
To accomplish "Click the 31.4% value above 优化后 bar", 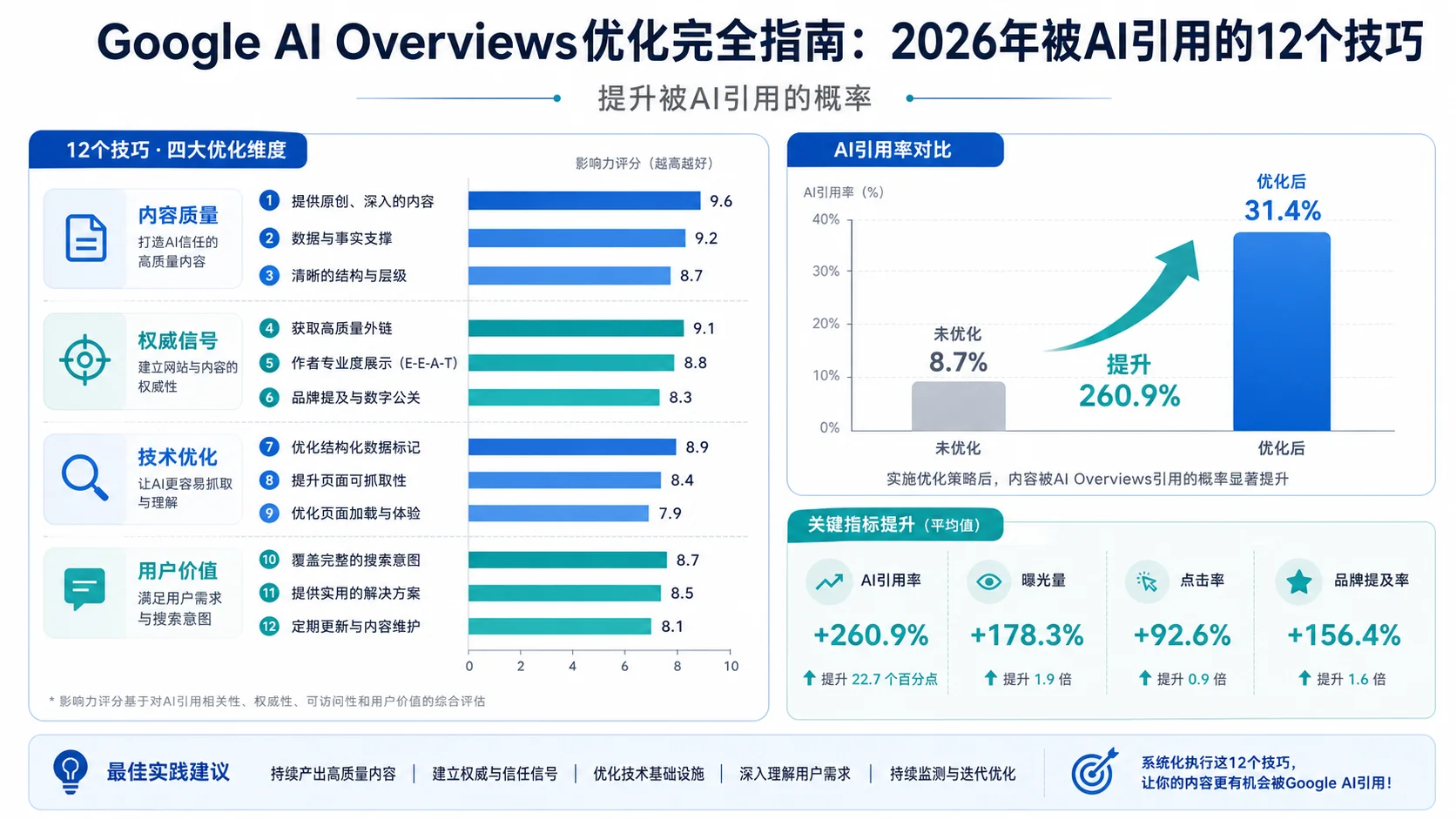I will click(x=1282, y=211).
